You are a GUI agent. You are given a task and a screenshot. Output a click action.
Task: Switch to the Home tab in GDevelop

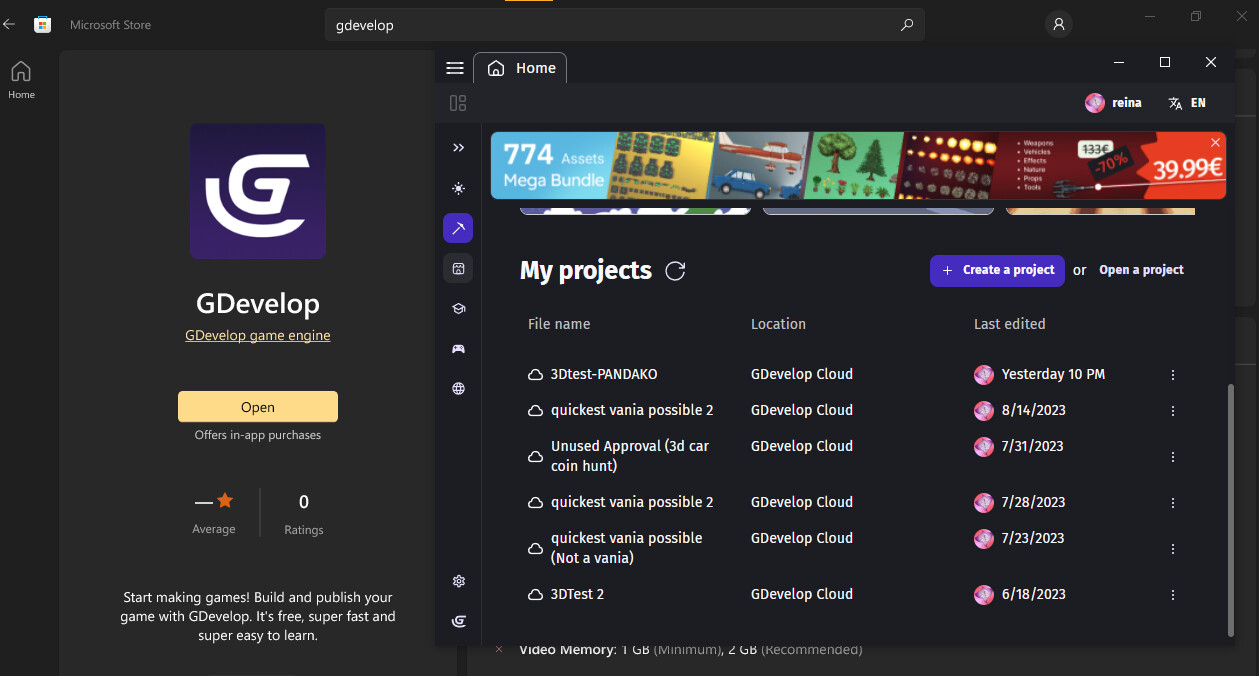[520, 68]
